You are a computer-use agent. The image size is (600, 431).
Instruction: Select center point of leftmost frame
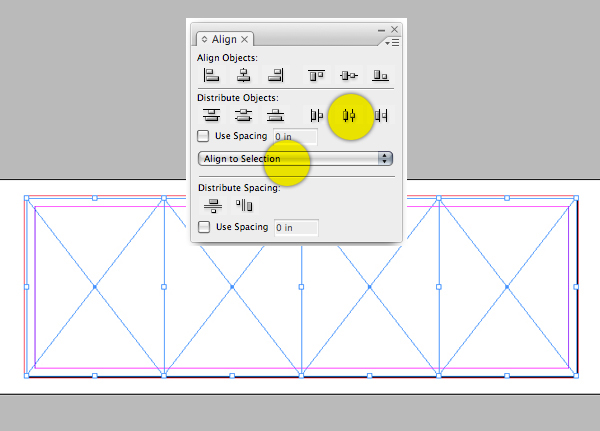point(95,287)
